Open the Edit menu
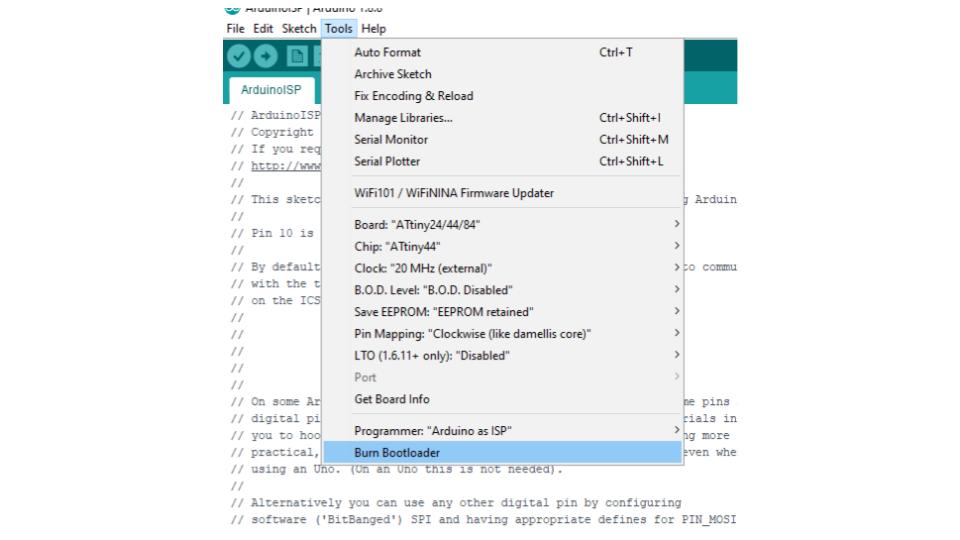The height and width of the screenshot is (540, 960). [x=263, y=29]
